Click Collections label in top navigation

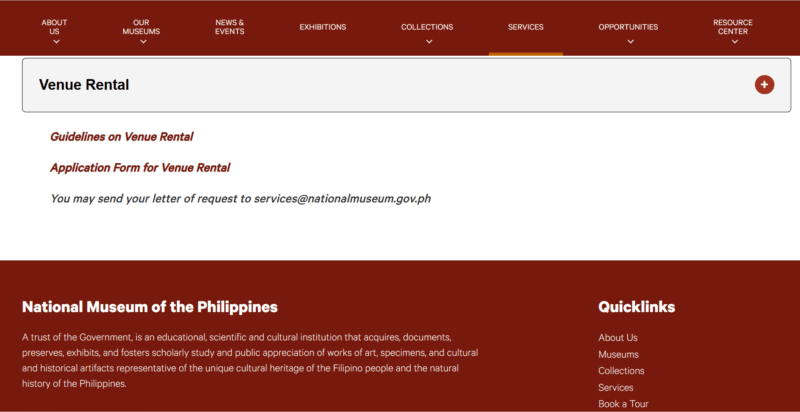427,27
